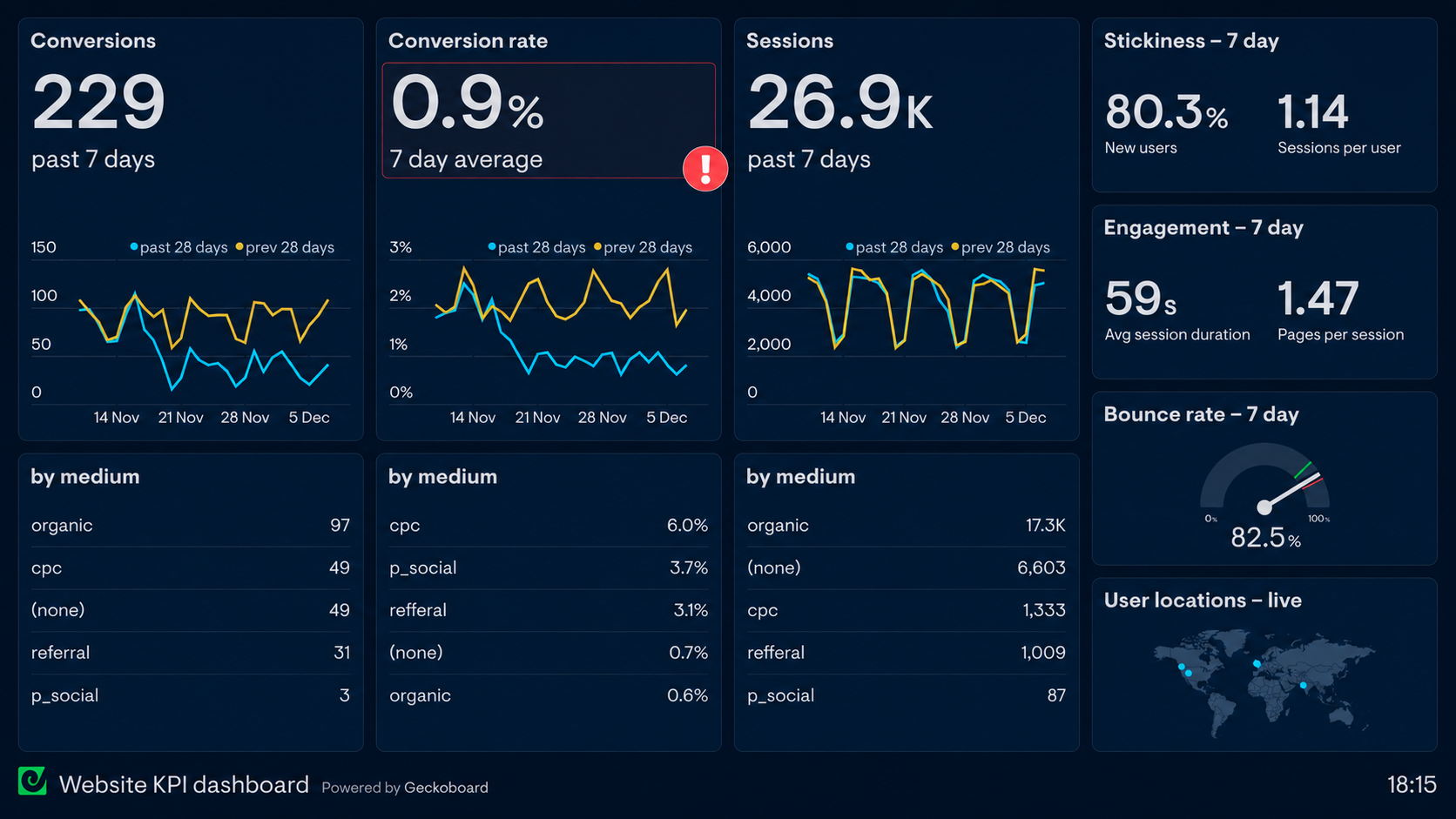Click the red alert exclamation icon
The image size is (1456, 819).
(705, 168)
